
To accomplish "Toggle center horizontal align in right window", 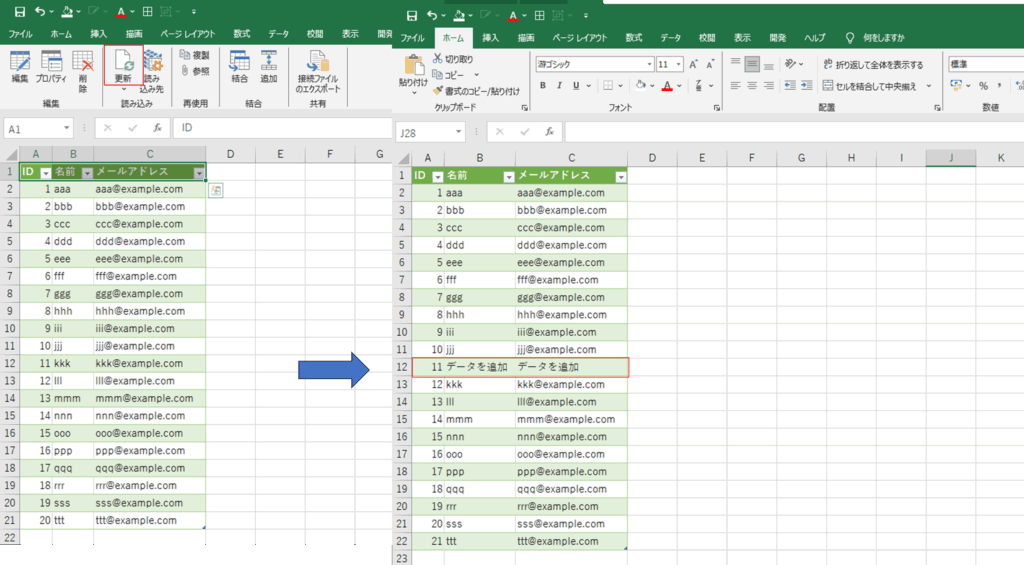I will tap(752, 86).
